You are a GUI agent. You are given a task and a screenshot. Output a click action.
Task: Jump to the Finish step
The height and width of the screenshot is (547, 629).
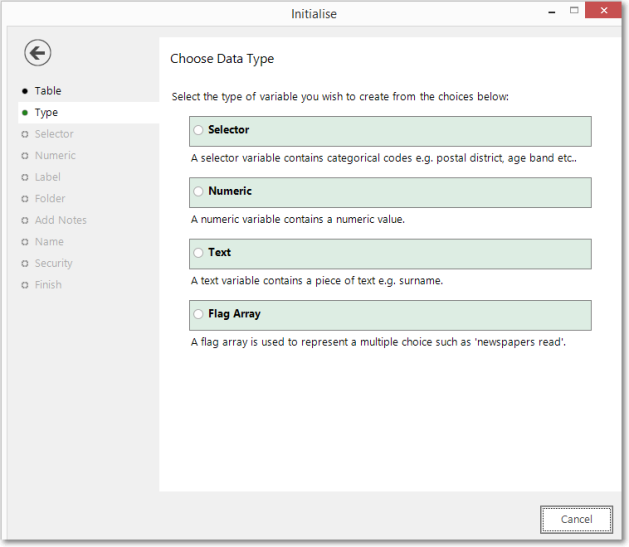(x=48, y=285)
